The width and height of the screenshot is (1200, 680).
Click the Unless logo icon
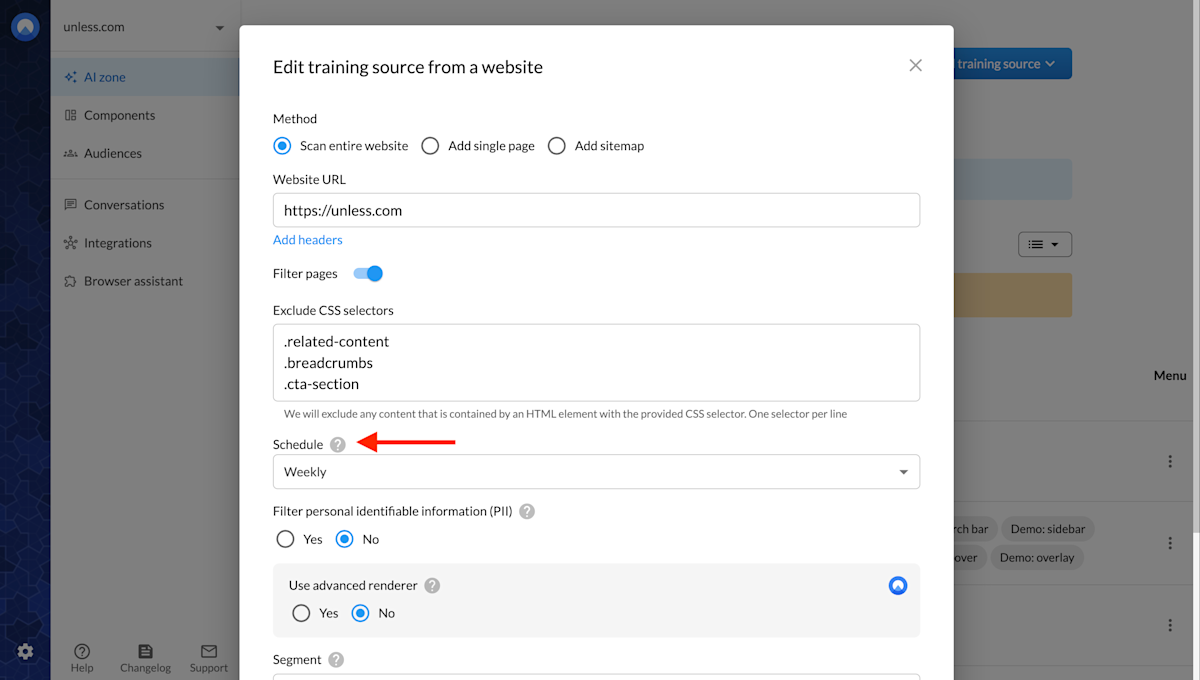tap(25, 26)
